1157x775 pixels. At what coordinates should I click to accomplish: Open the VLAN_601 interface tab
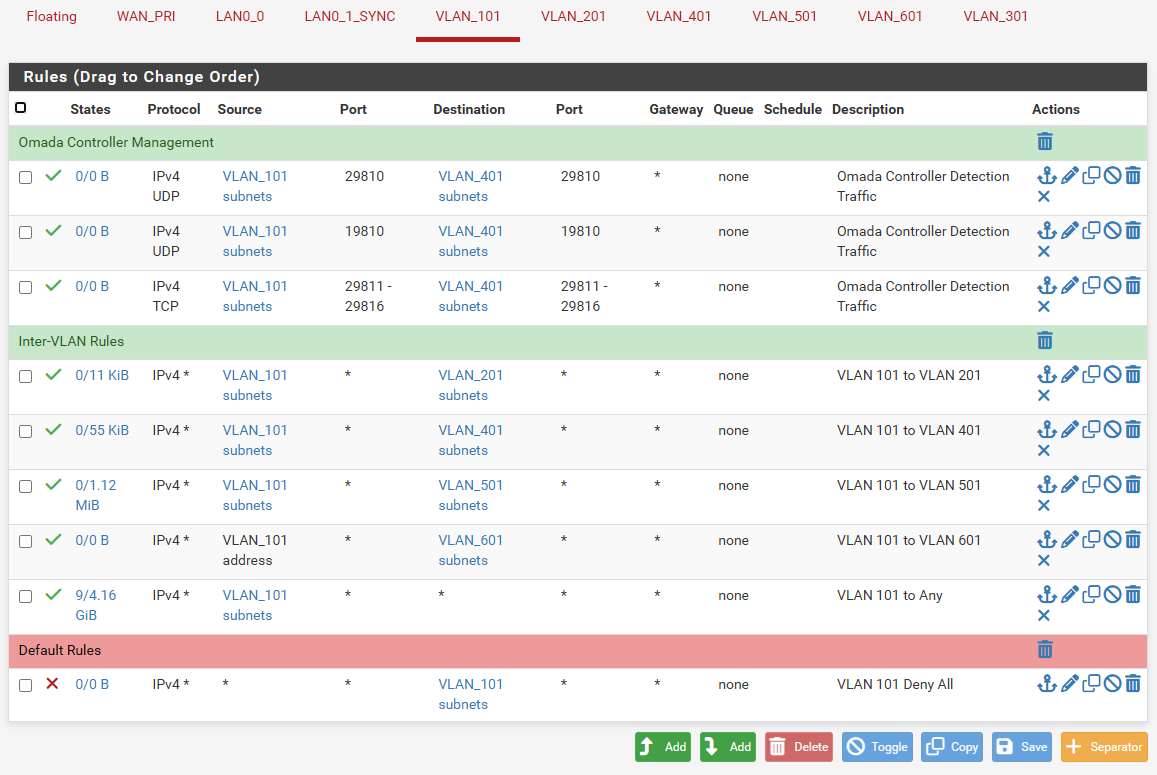[890, 16]
